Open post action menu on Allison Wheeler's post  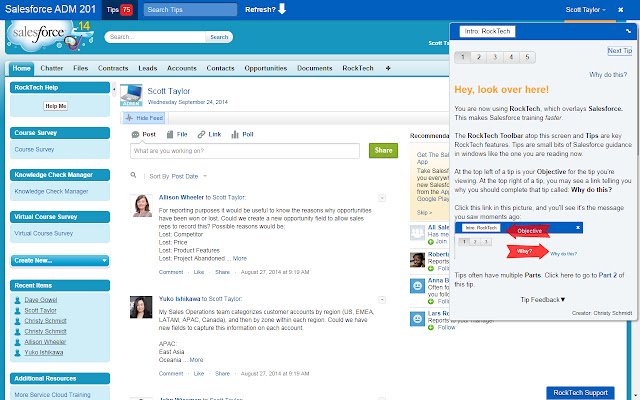382,198
